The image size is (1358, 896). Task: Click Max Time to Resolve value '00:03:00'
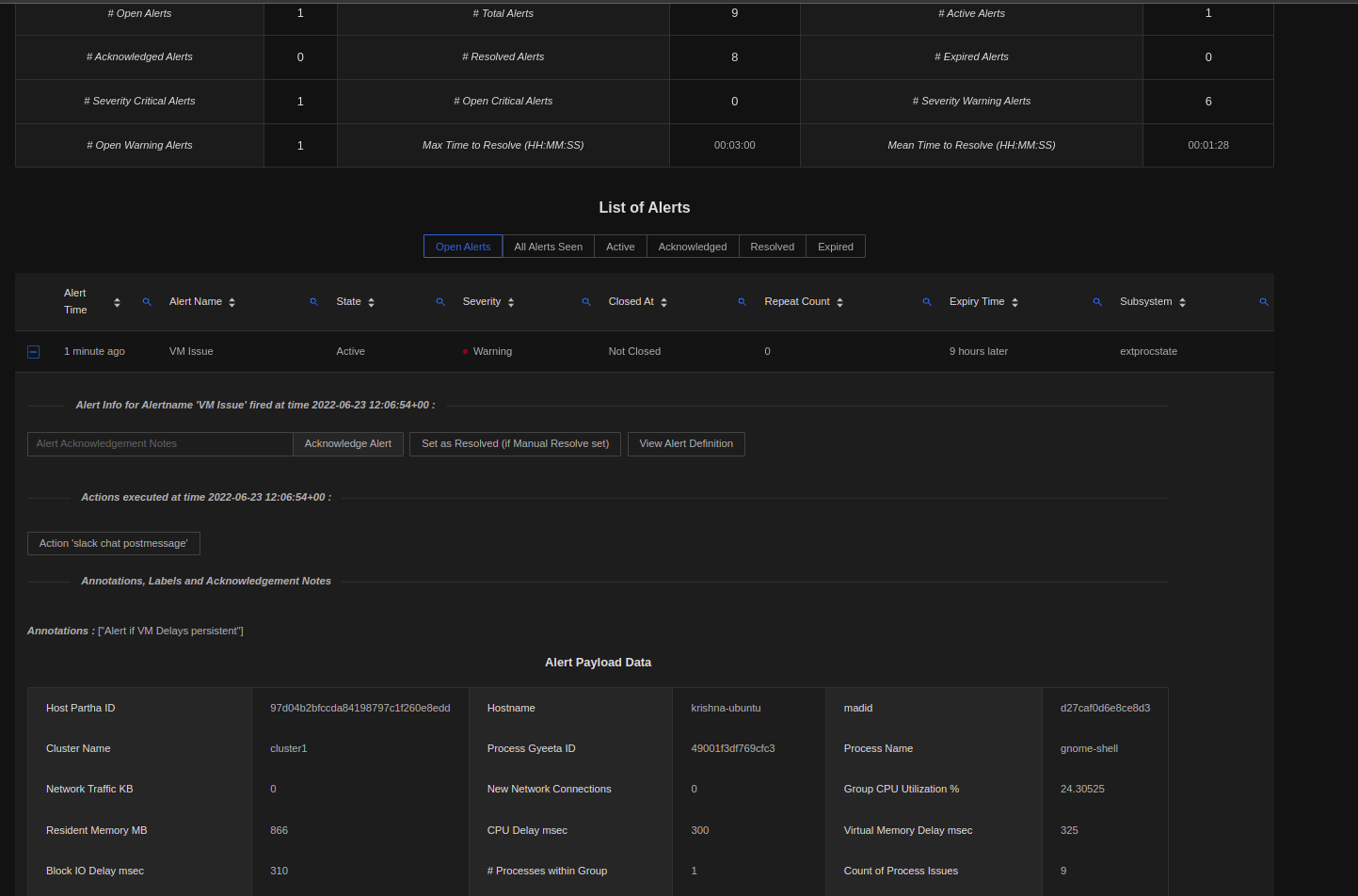click(735, 146)
